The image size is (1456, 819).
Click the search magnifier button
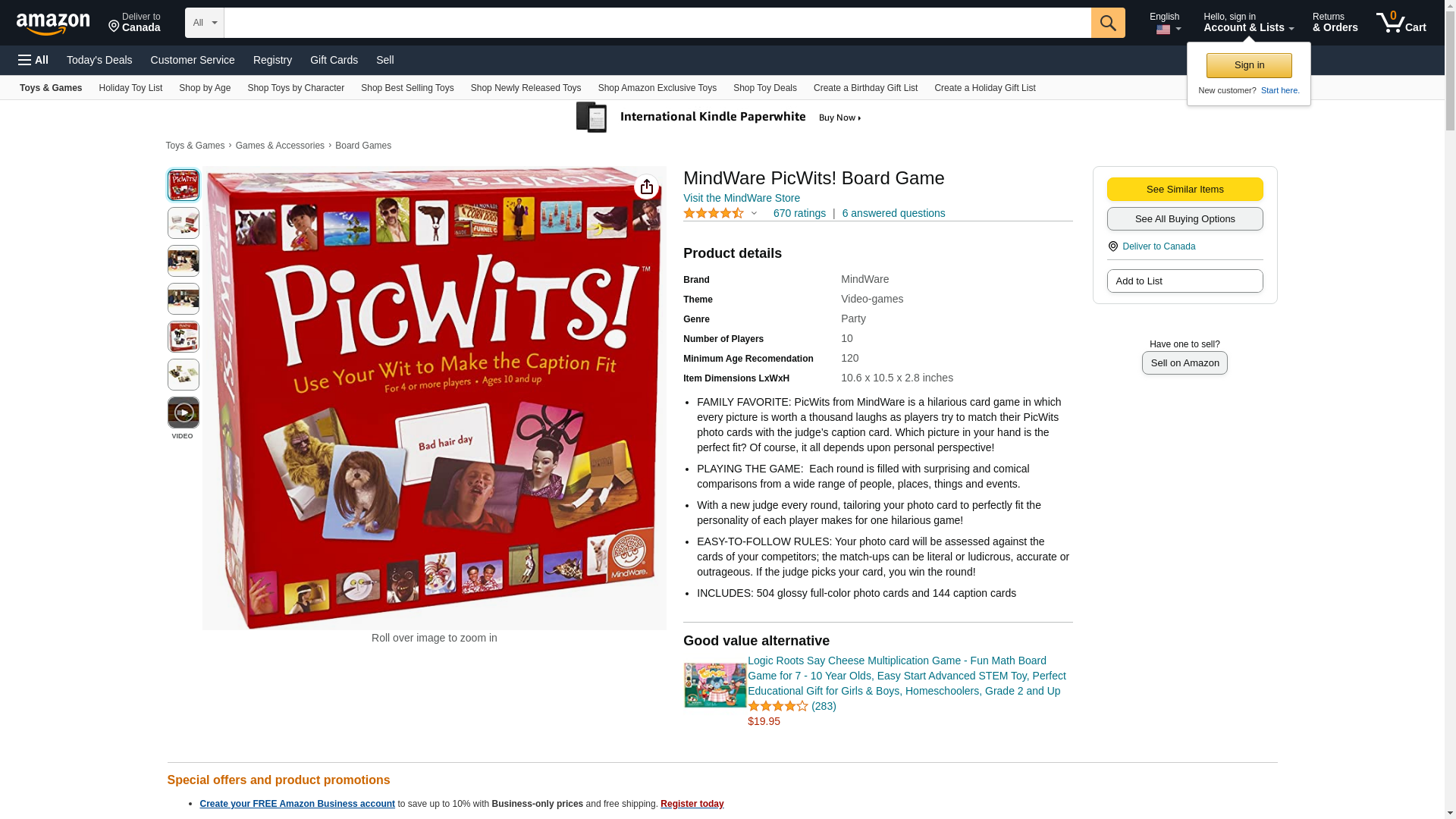pyautogui.click(x=1108, y=23)
